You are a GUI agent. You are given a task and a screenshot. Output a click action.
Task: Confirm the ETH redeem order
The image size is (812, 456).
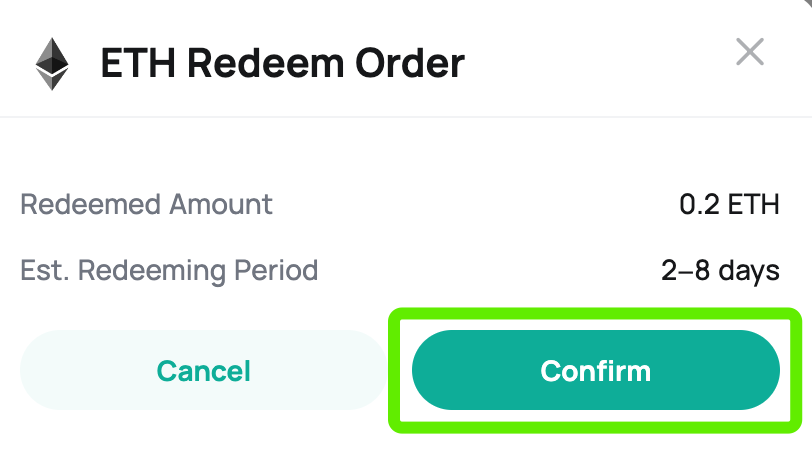pyautogui.click(x=596, y=370)
